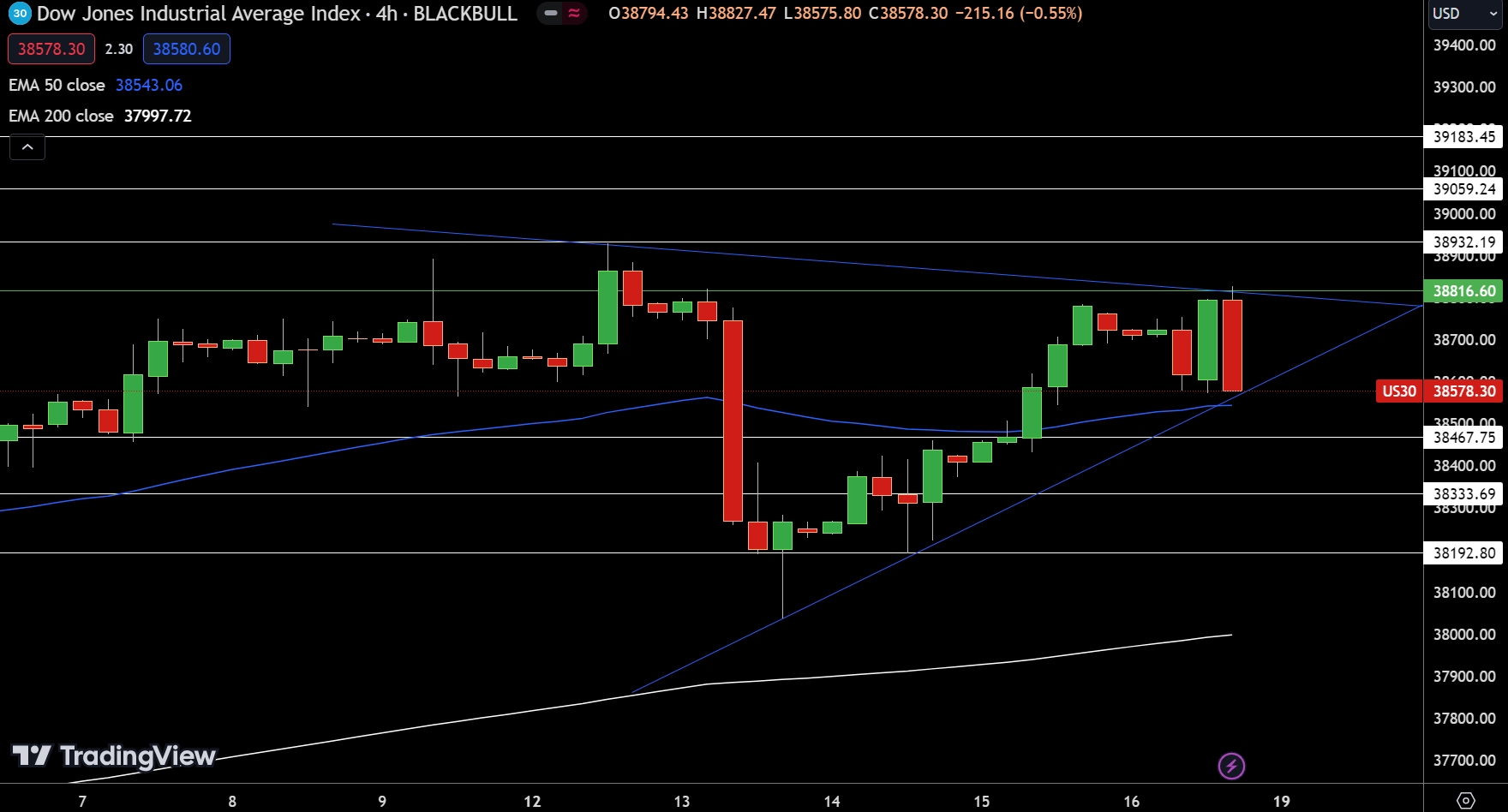Click the Dow Jones Industrial Average Index title
This screenshot has height=812, width=1508.
point(199,14)
